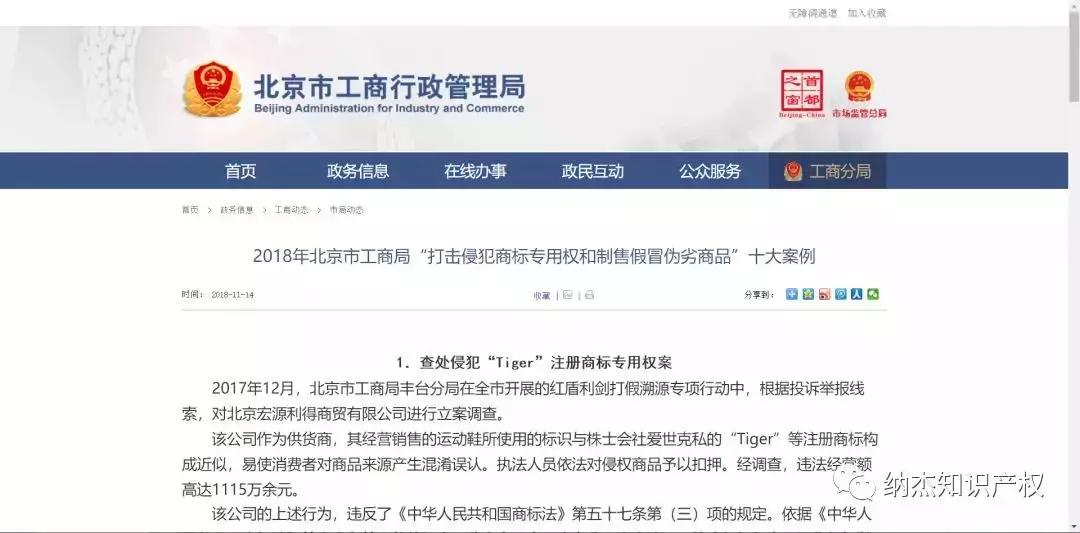This screenshot has width=1080, height=533.
Task: Click the scrollbar up arrow
Action: tap(1074, 7)
